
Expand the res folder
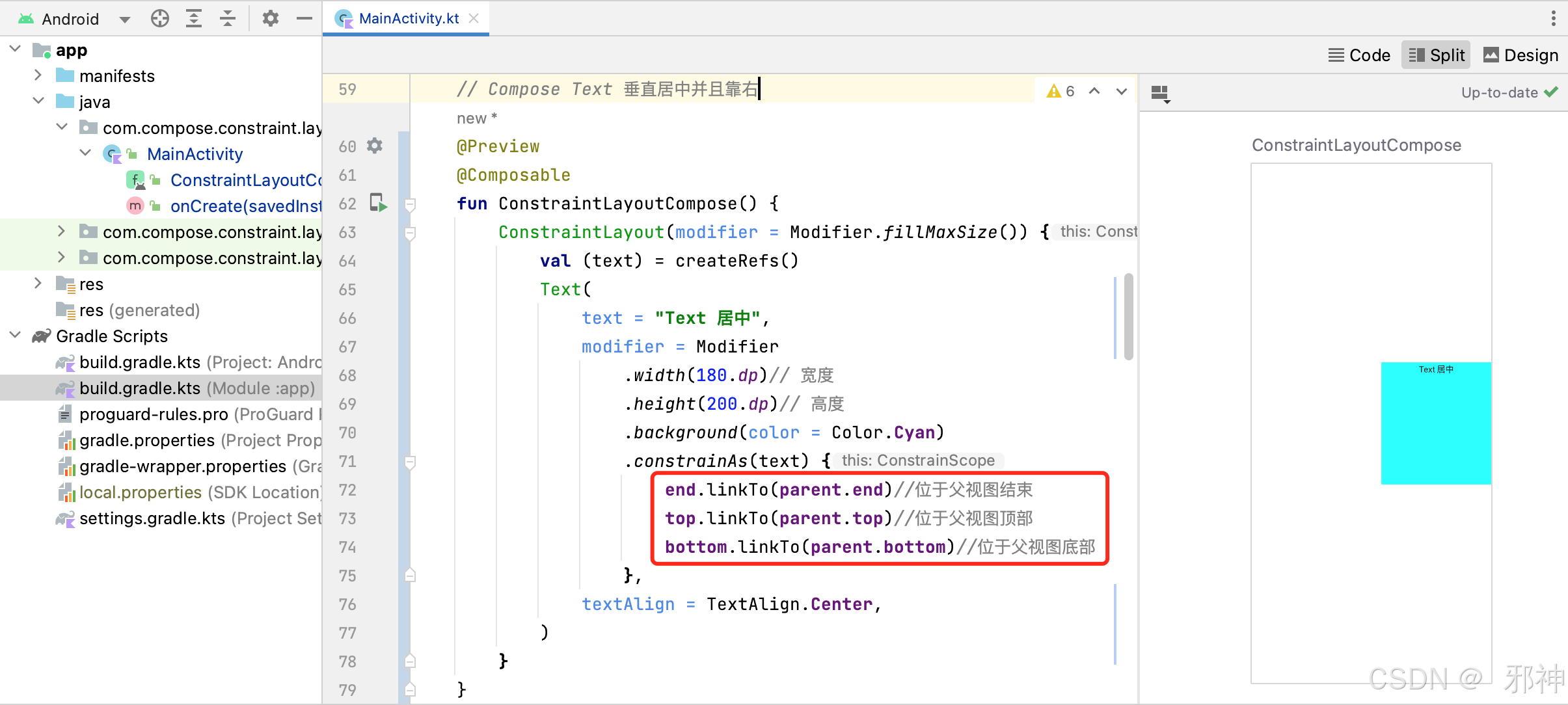pyautogui.click(x=38, y=284)
